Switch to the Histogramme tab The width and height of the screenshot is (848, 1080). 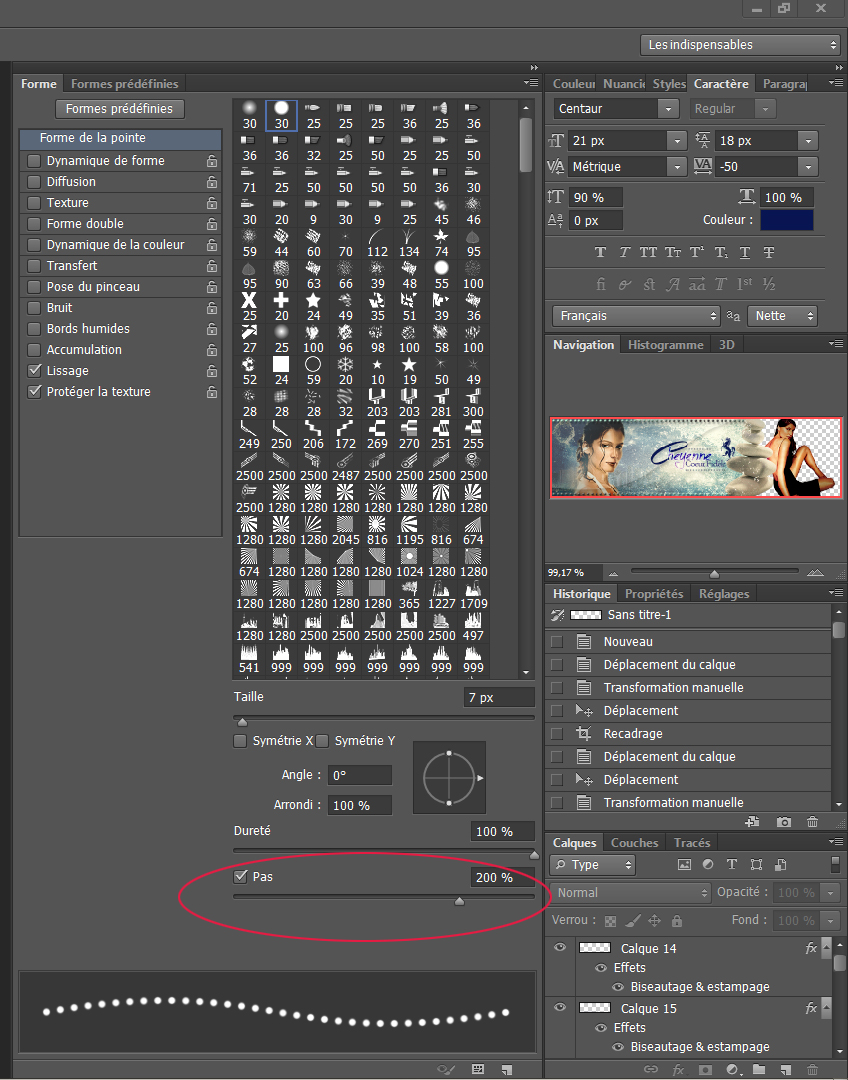(665, 344)
